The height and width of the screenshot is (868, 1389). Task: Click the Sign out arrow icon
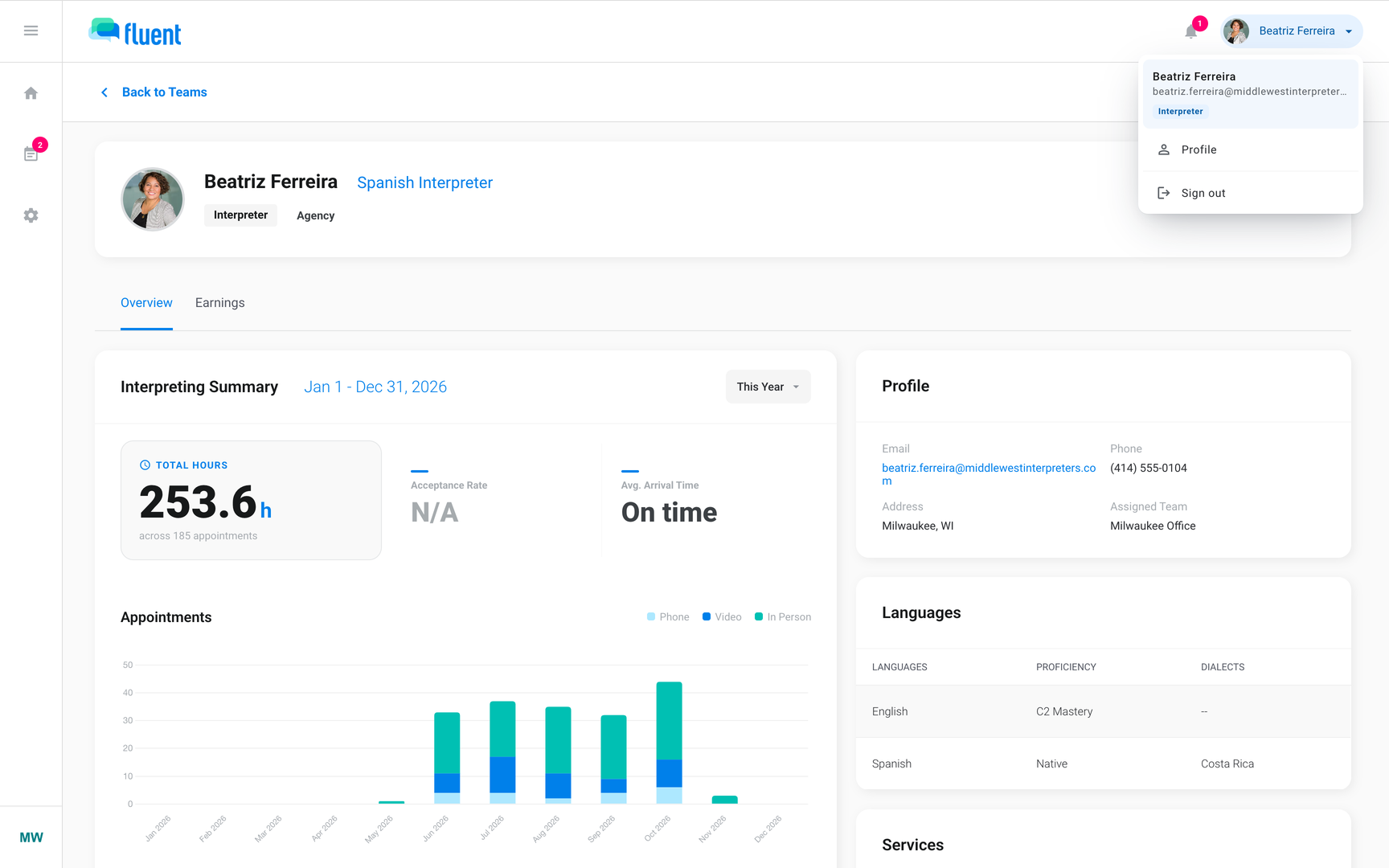pos(1163,193)
